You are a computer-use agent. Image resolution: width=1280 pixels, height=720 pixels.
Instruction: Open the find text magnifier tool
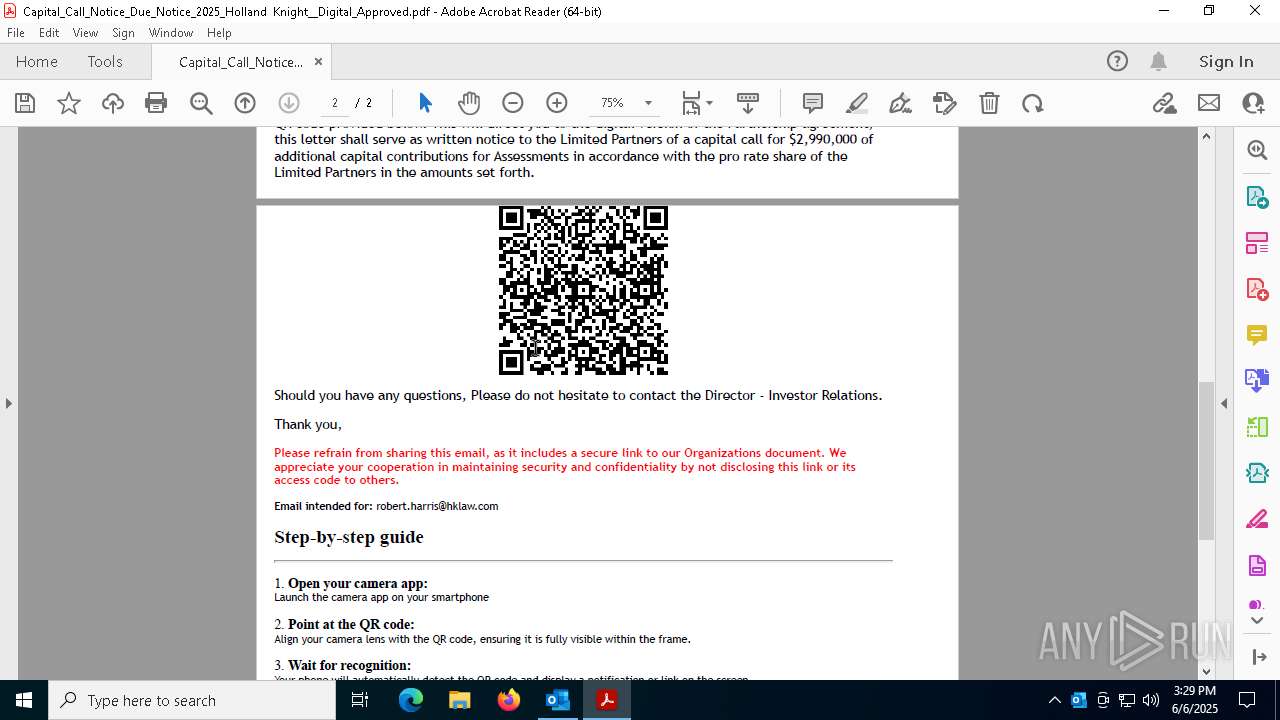pyautogui.click(x=201, y=103)
